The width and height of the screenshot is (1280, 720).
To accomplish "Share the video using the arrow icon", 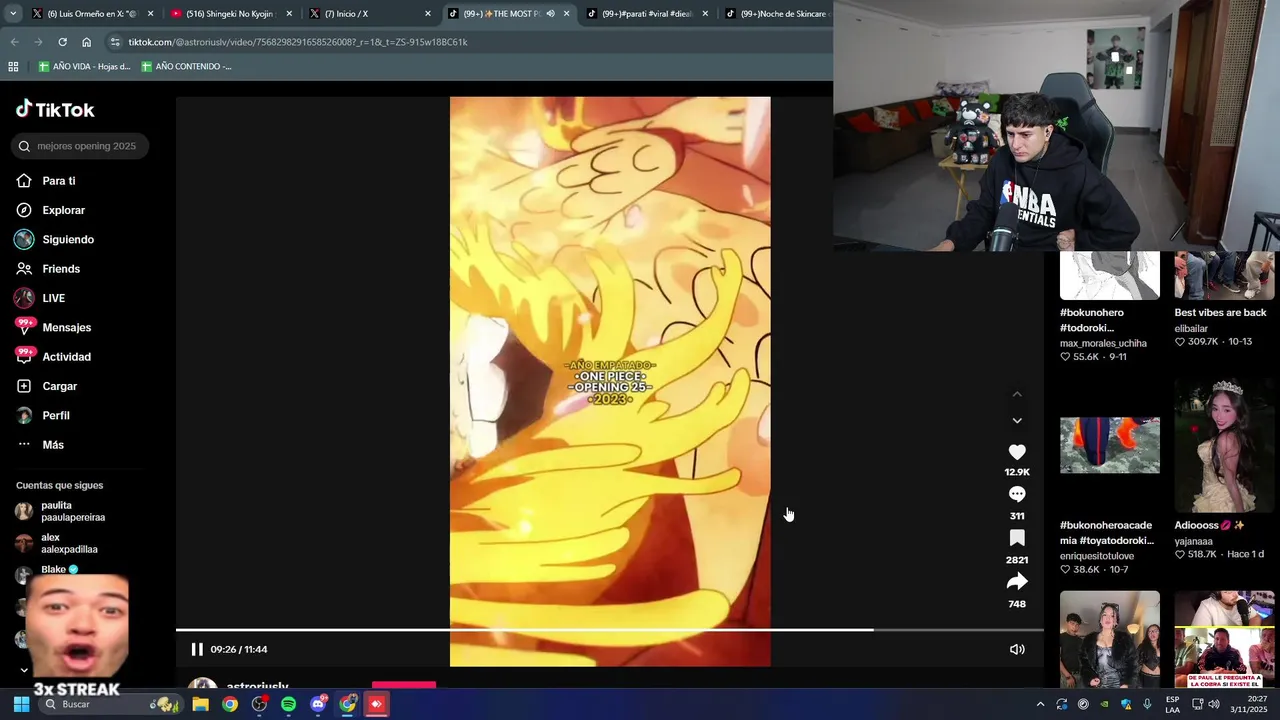I will point(1017,582).
